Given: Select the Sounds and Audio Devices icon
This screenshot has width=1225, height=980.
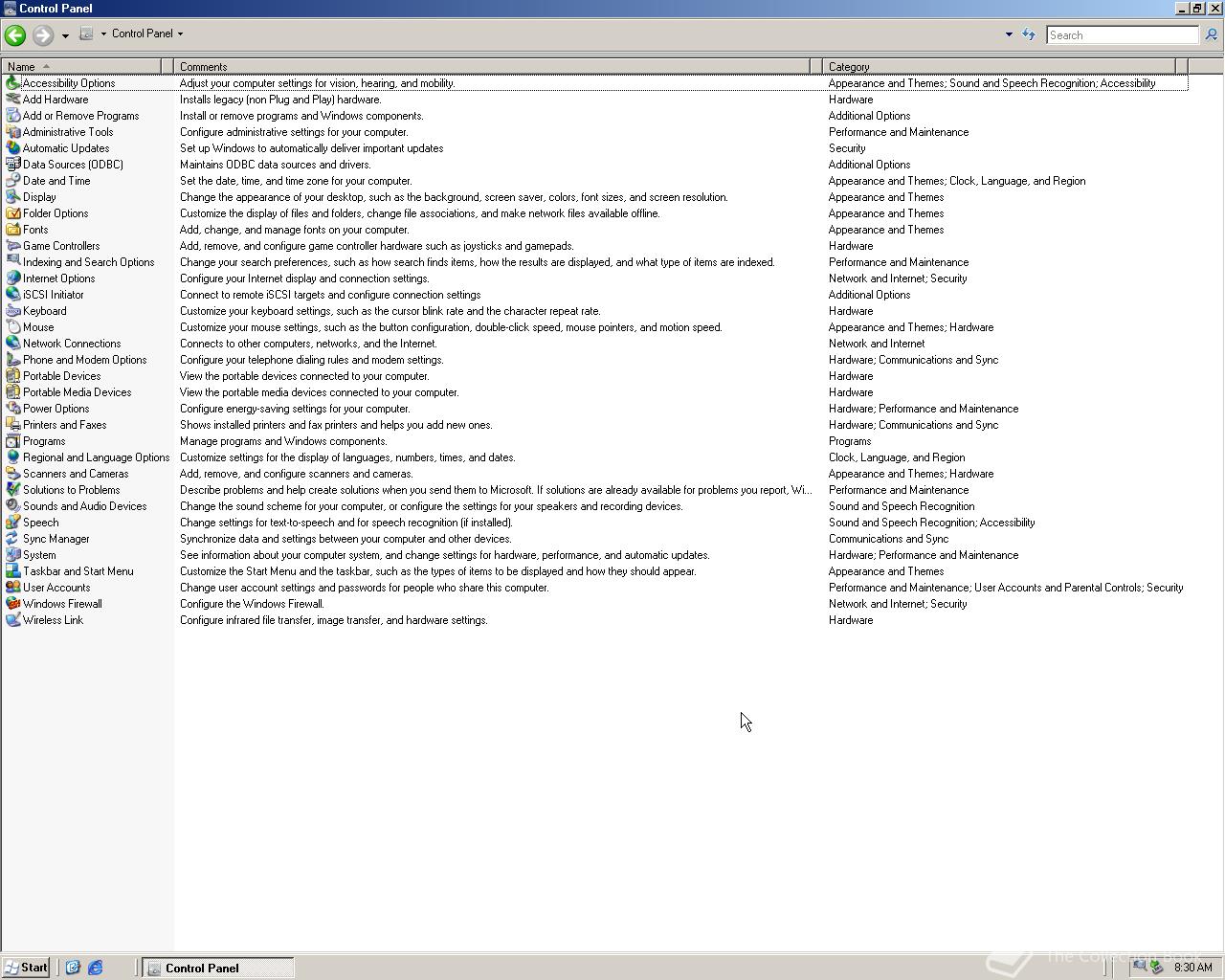Looking at the screenshot, I should click(x=12, y=506).
